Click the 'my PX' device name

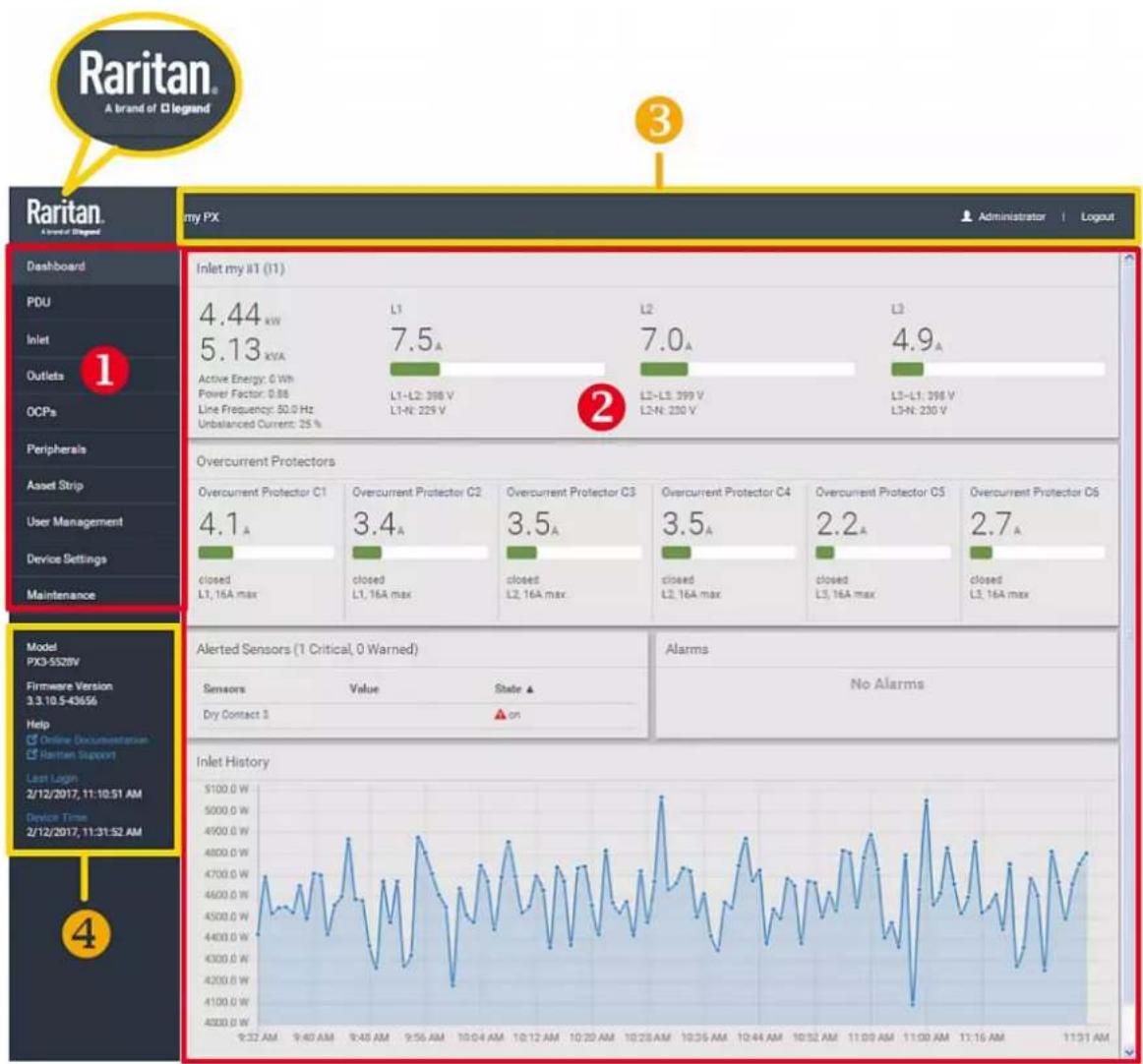click(202, 217)
